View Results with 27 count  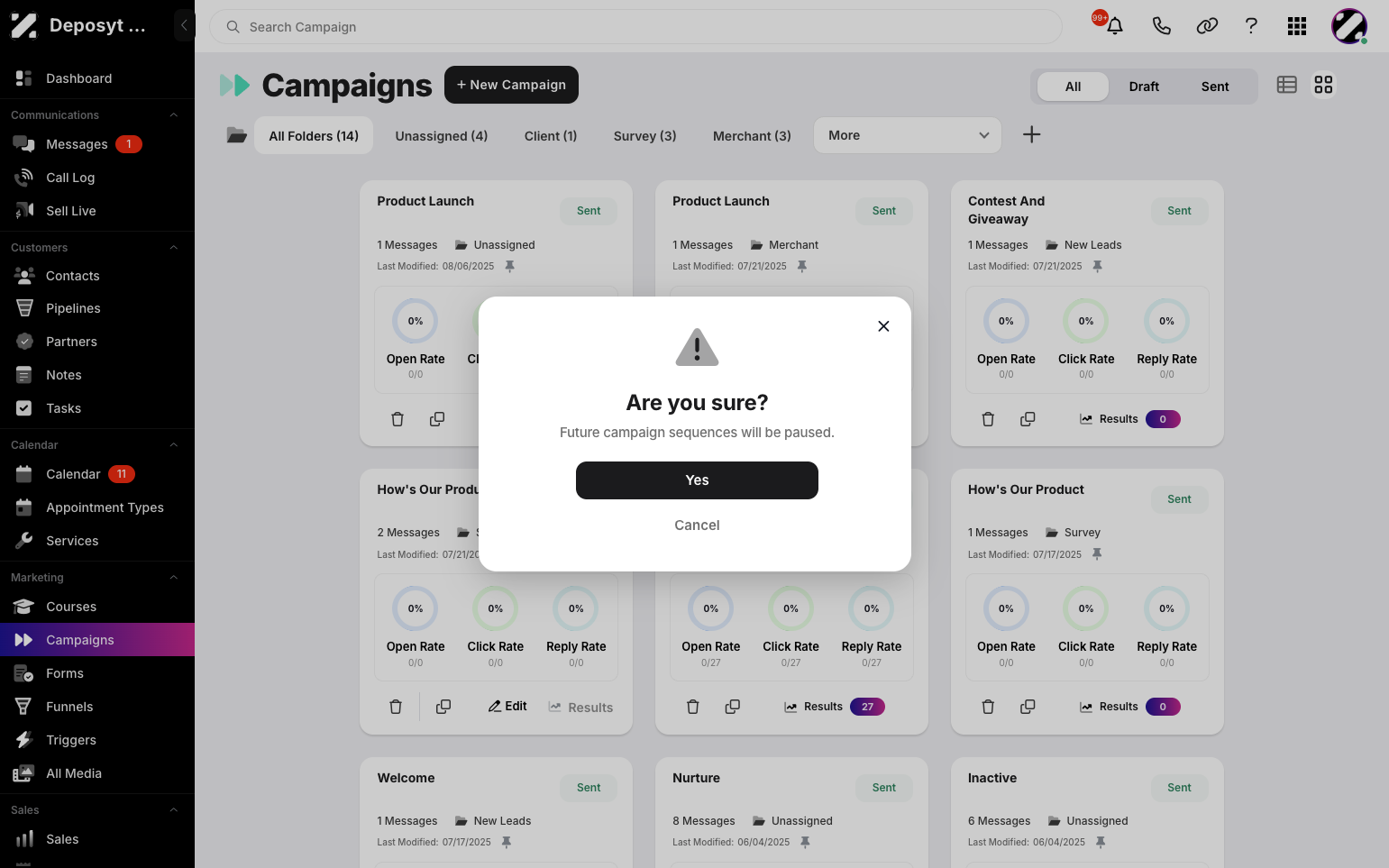click(x=834, y=707)
